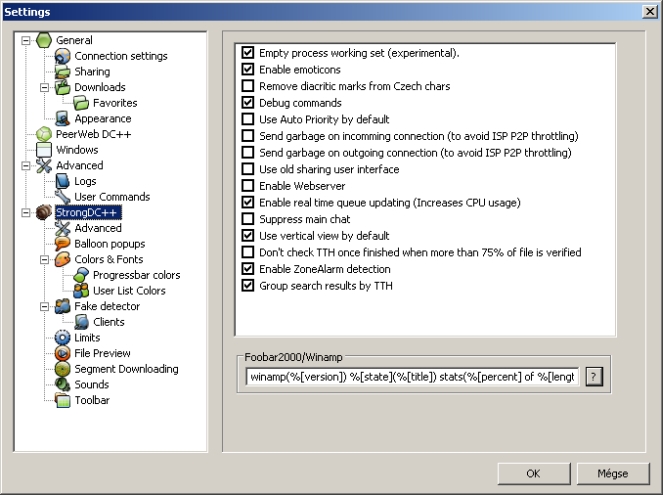
Task: Collapse the Fake detector tree node
Action: click(x=44, y=306)
